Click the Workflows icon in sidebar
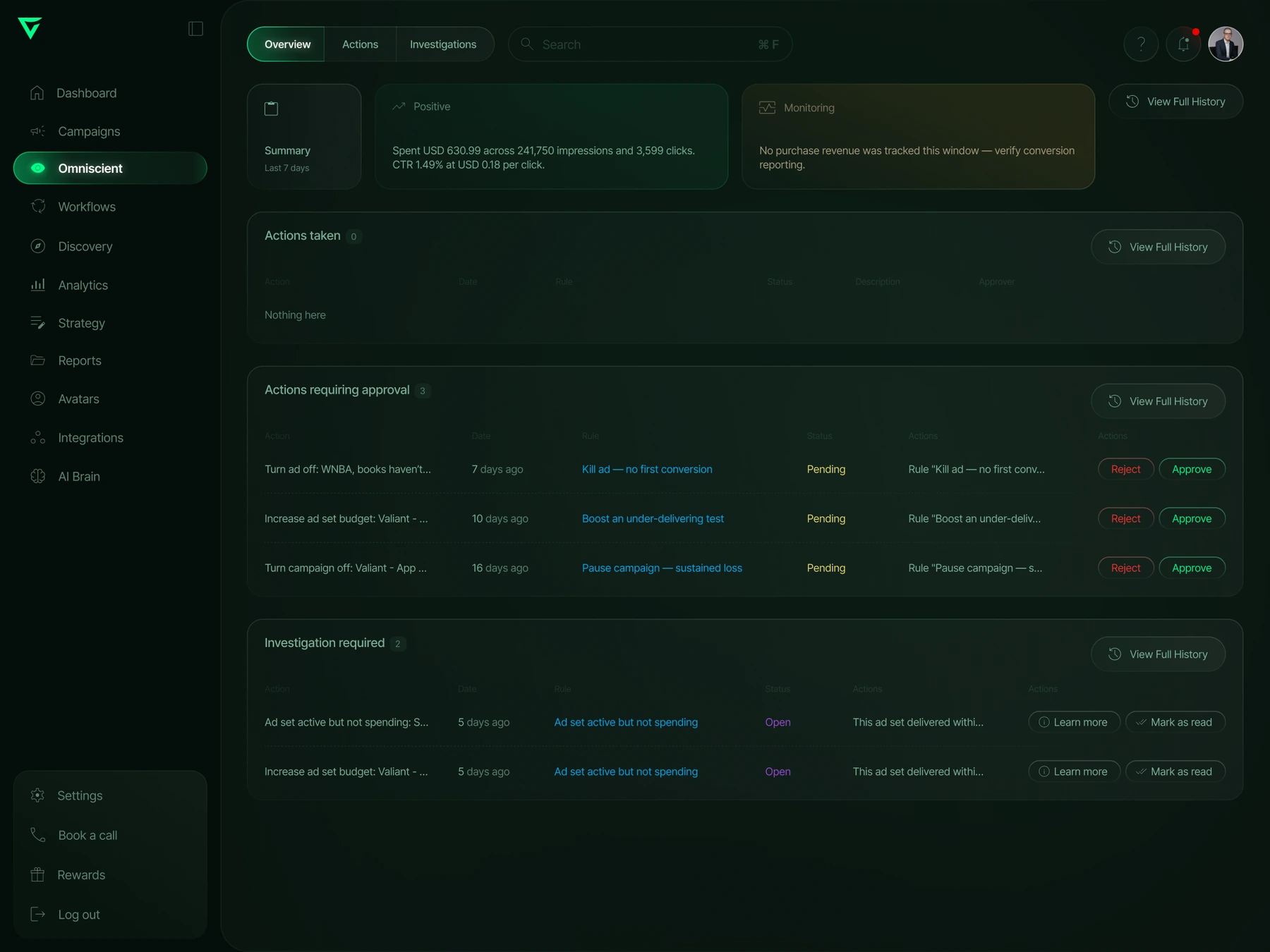The height and width of the screenshot is (952, 1270). pos(38,206)
